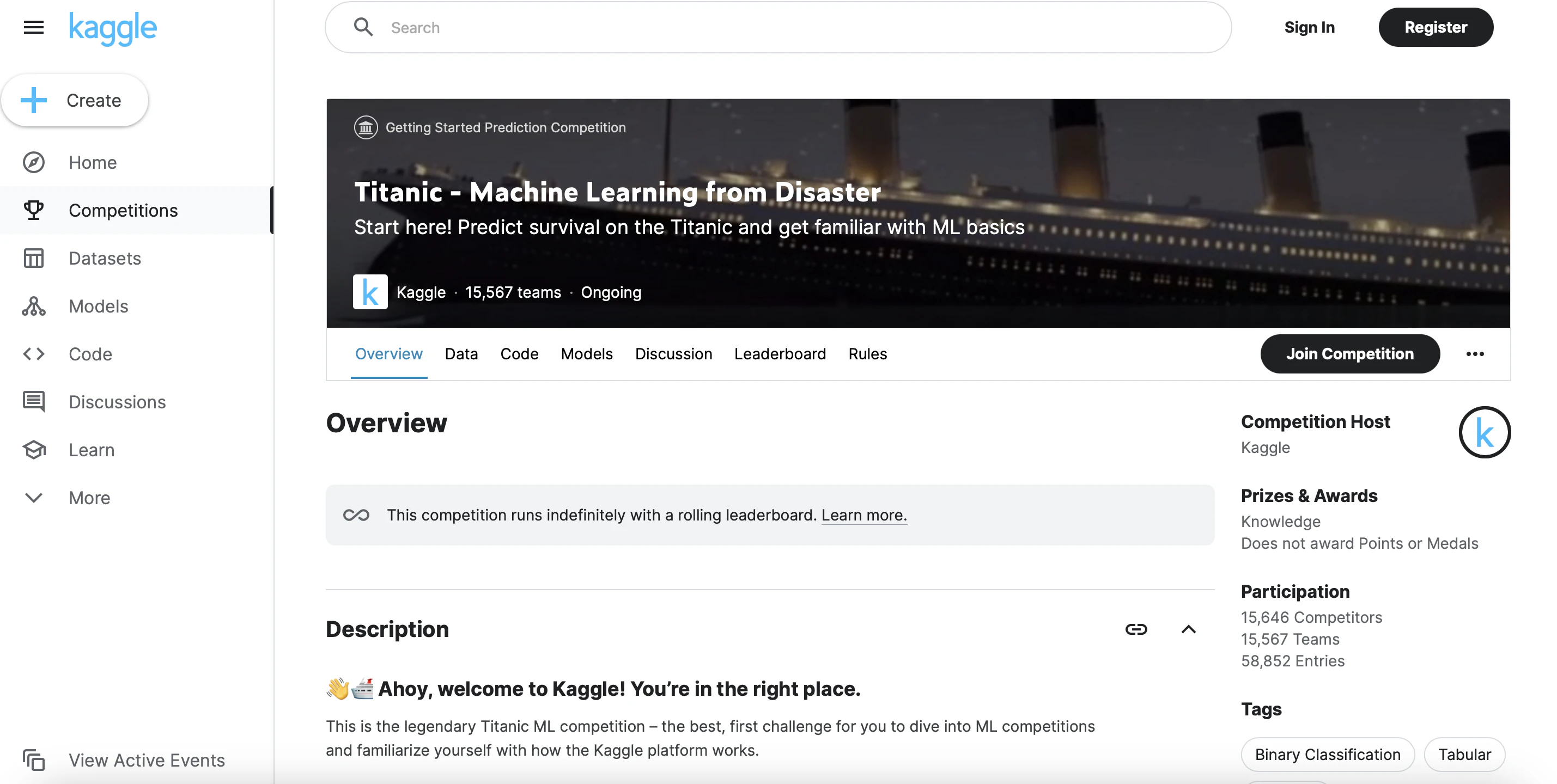Click the Learn graduation cap icon

tap(34, 450)
